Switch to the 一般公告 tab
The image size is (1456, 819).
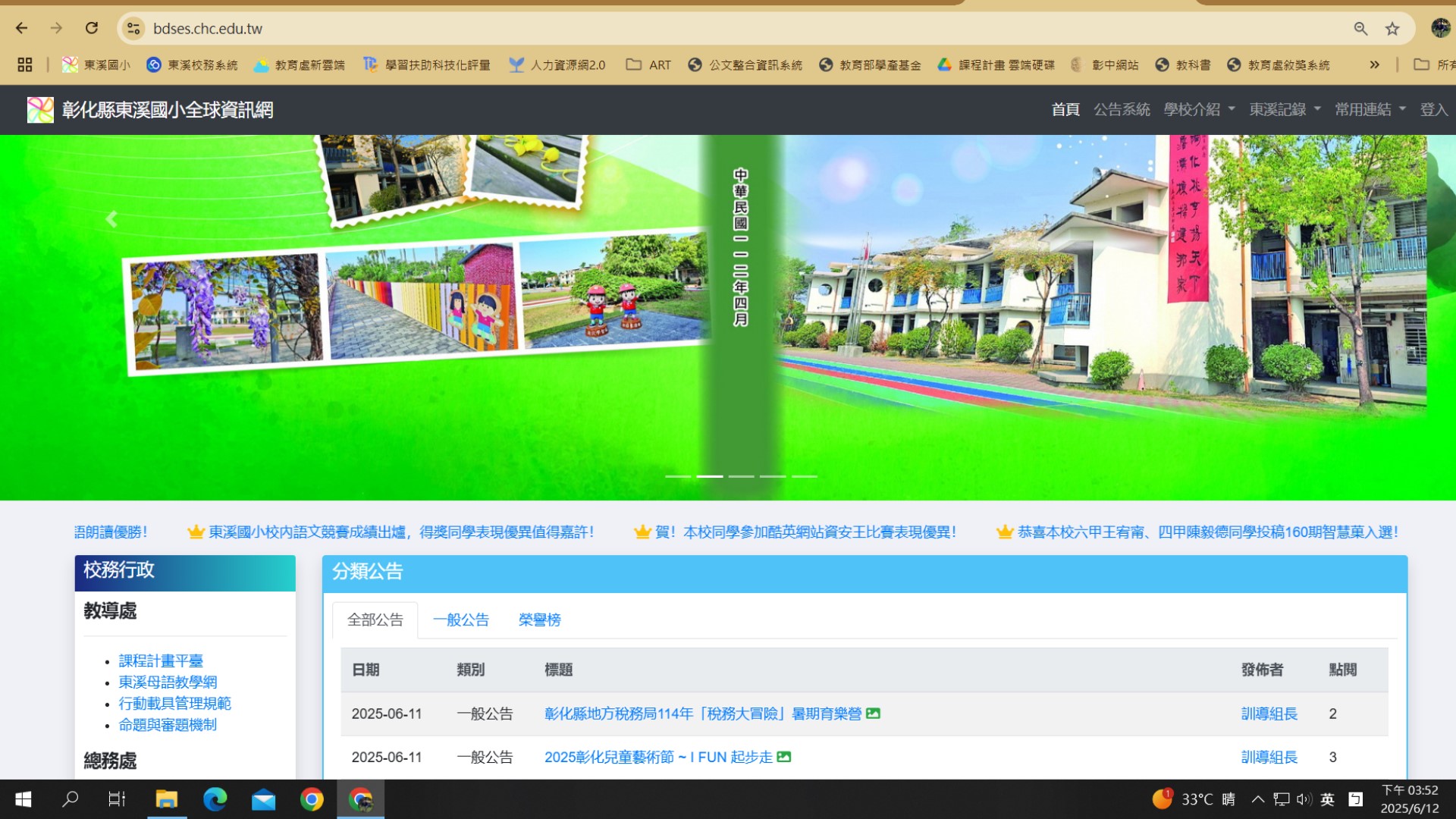click(x=460, y=620)
